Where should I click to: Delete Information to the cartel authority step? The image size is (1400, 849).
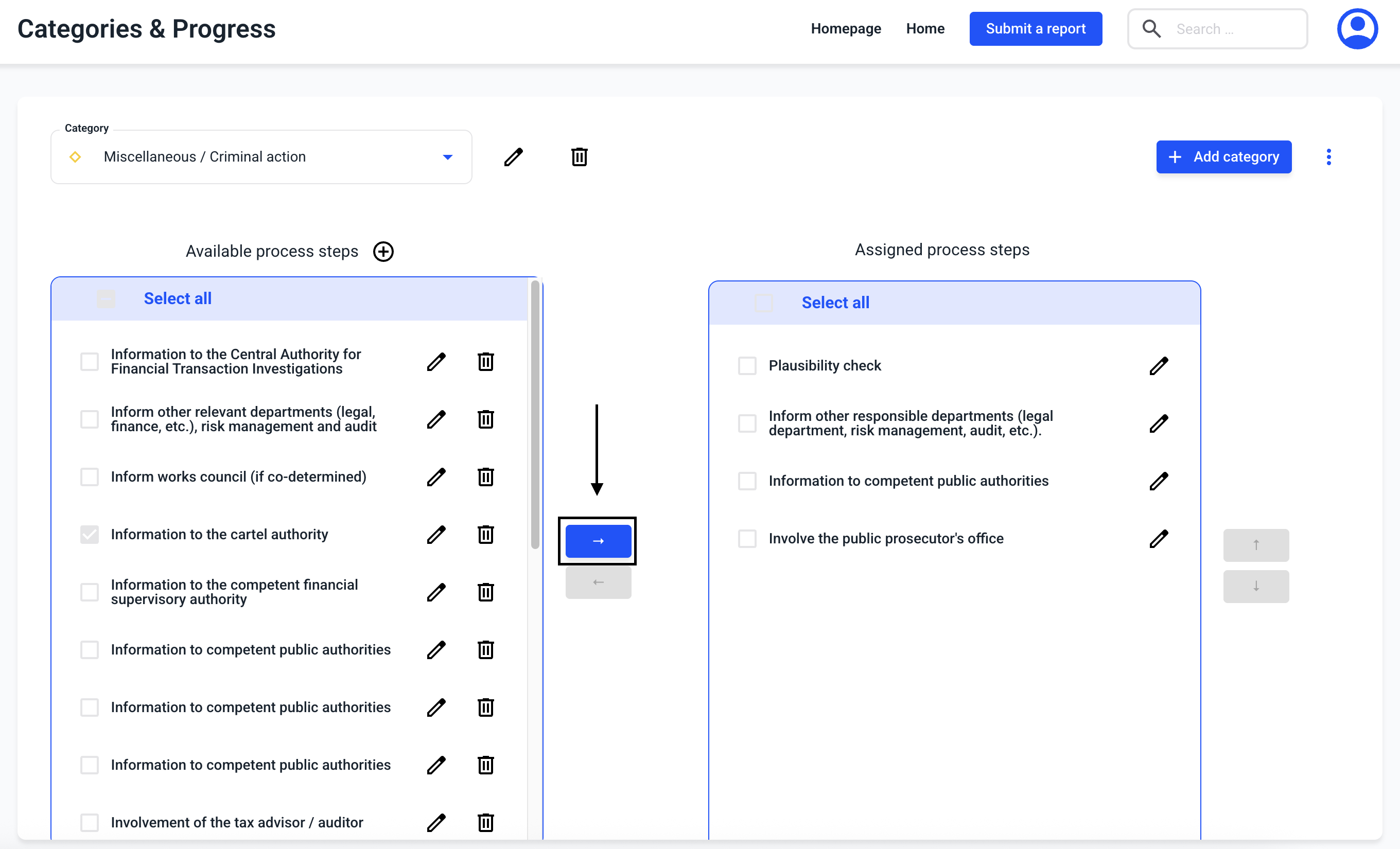[x=485, y=535]
